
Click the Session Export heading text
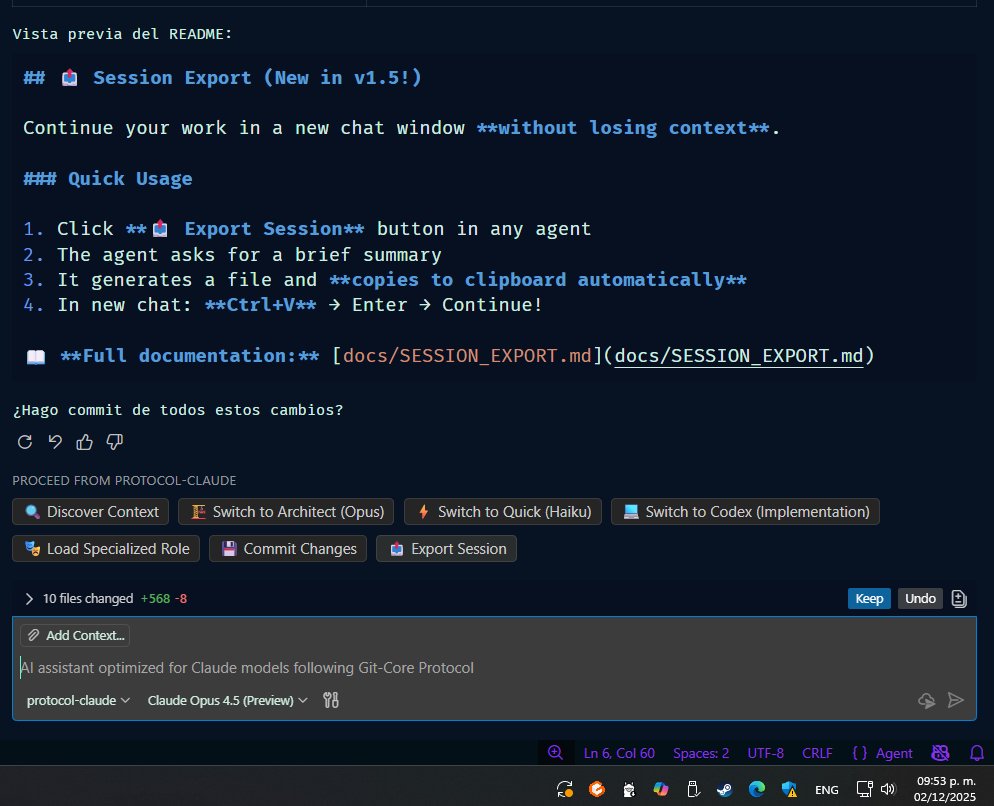(257, 78)
